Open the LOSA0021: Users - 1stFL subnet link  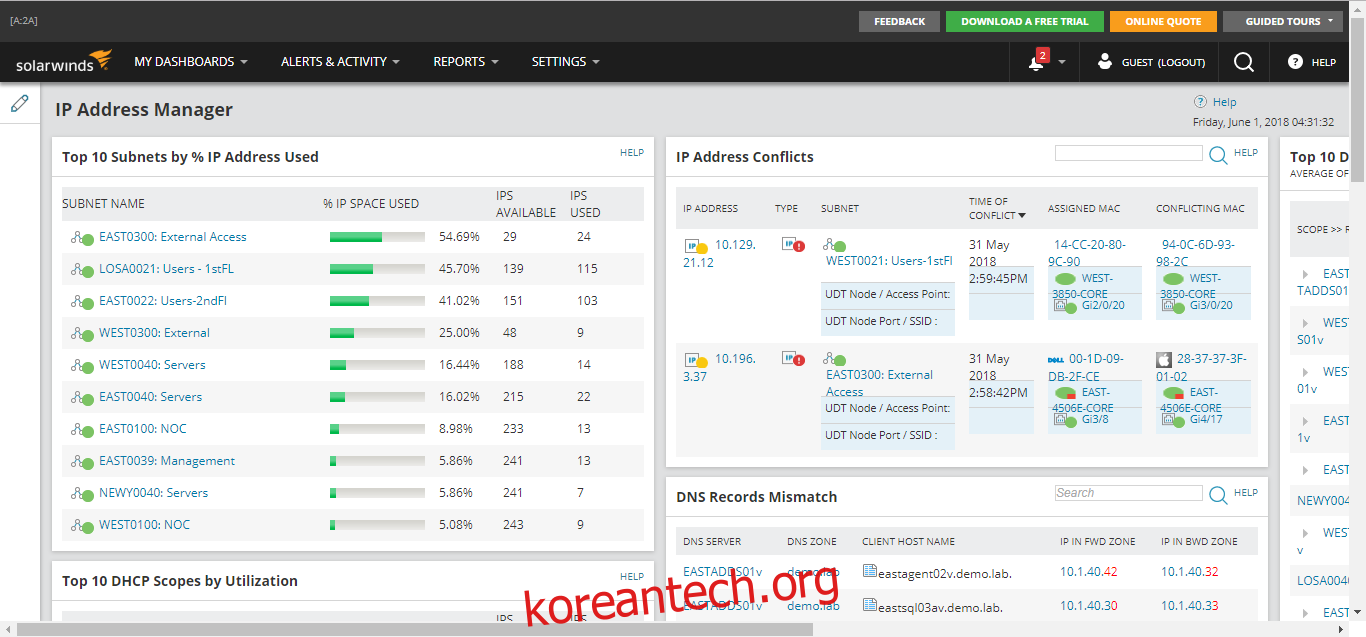pos(166,269)
